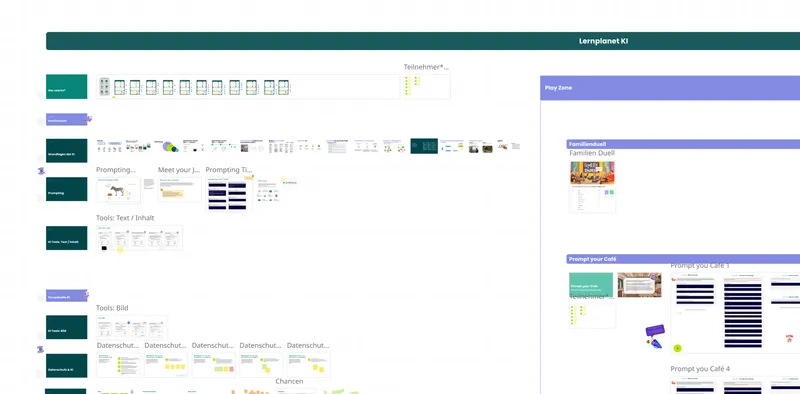Open the Datenschutz card with overlapping green and yellow stickies
The width and height of the screenshot is (800, 394).
coord(261,364)
